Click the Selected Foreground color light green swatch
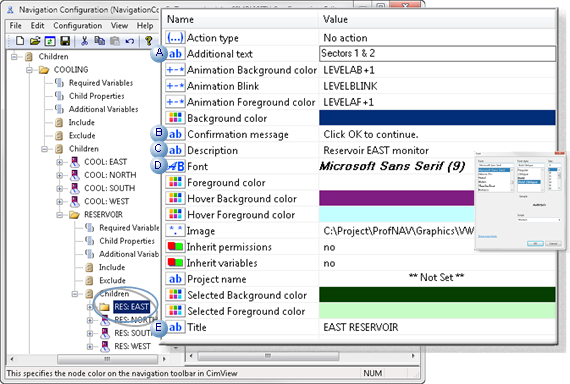The width and height of the screenshot is (570, 384). pos(437,311)
